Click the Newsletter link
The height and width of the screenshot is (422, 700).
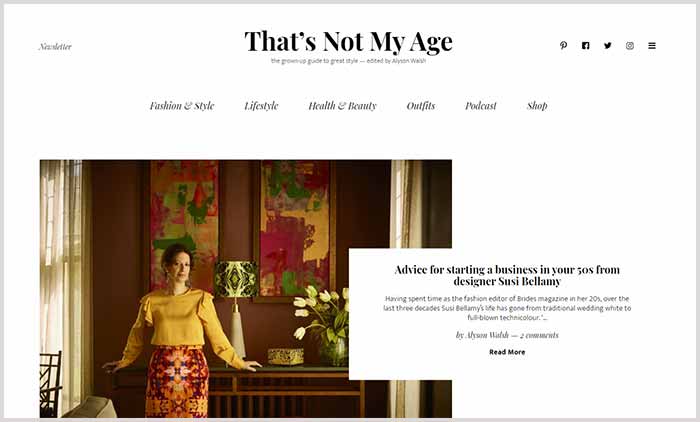click(x=55, y=46)
